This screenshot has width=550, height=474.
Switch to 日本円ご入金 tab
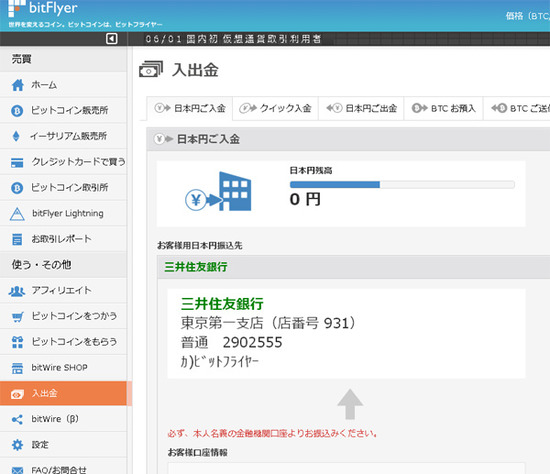pos(190,108)
